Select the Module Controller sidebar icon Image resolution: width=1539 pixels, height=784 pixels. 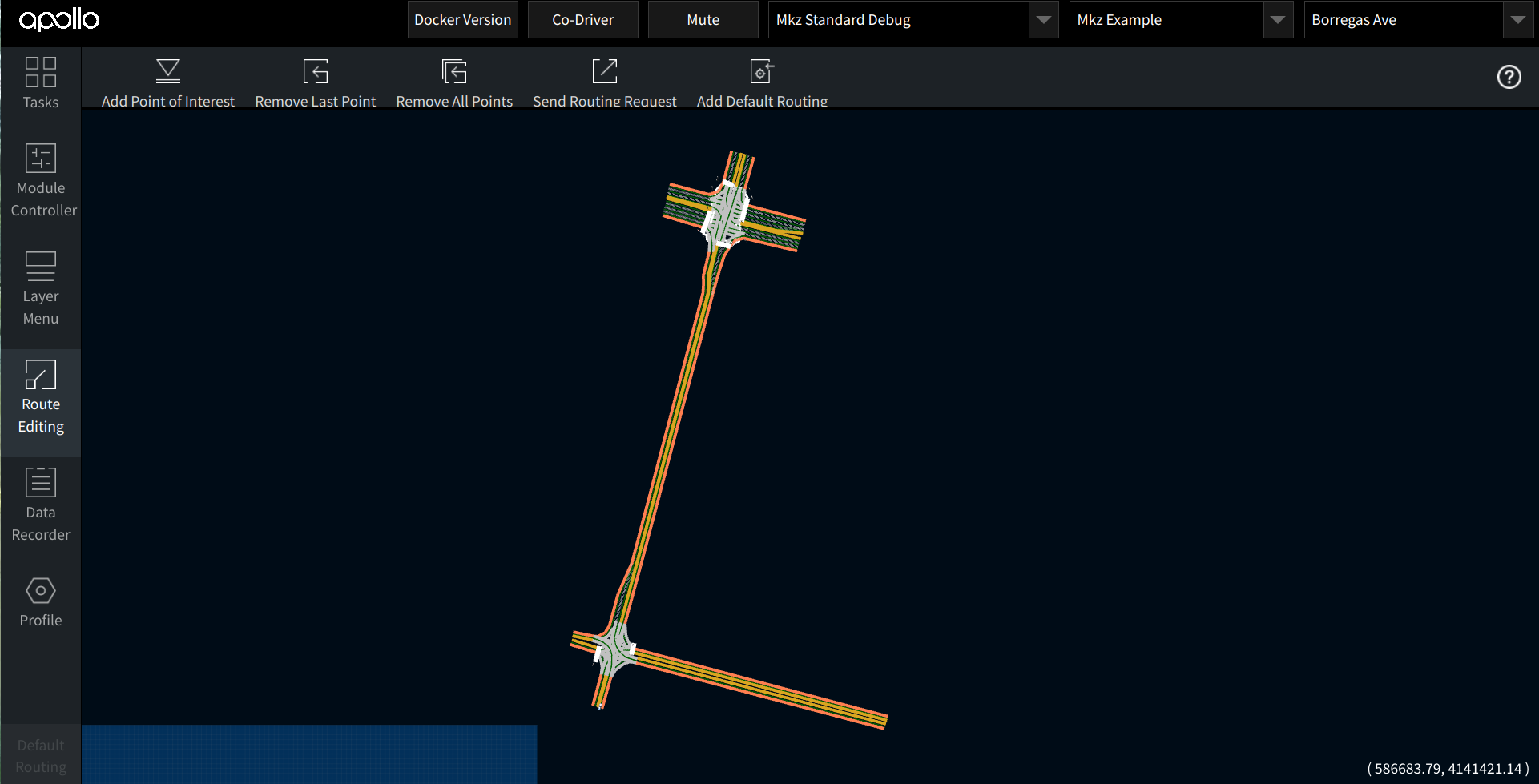tap(41, 180)
